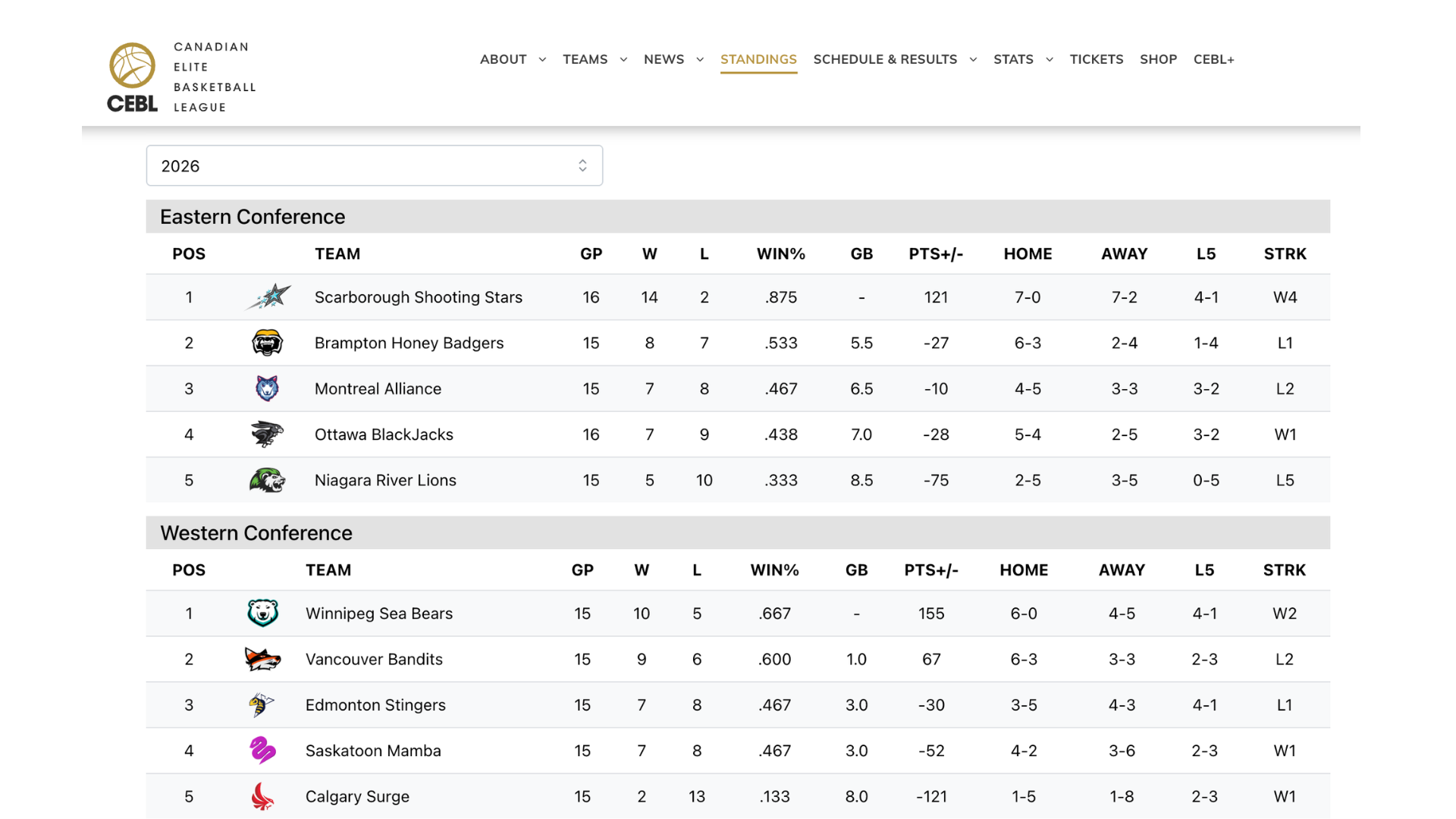Click Scarborough's .875 win percentage
This screenshot has height=819, width=1456.
[781, 297]
